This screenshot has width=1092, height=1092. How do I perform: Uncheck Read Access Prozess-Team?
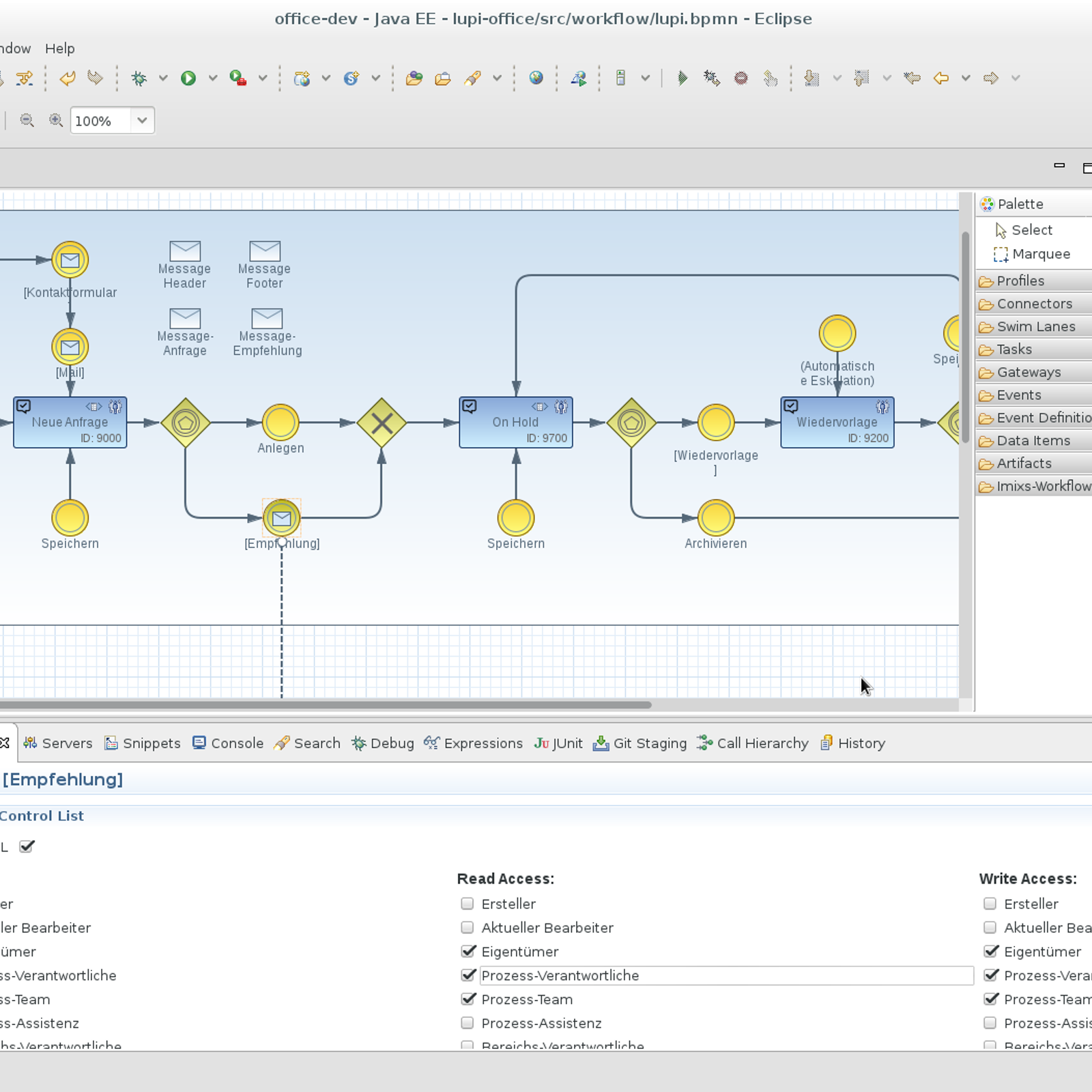[468, 999]
